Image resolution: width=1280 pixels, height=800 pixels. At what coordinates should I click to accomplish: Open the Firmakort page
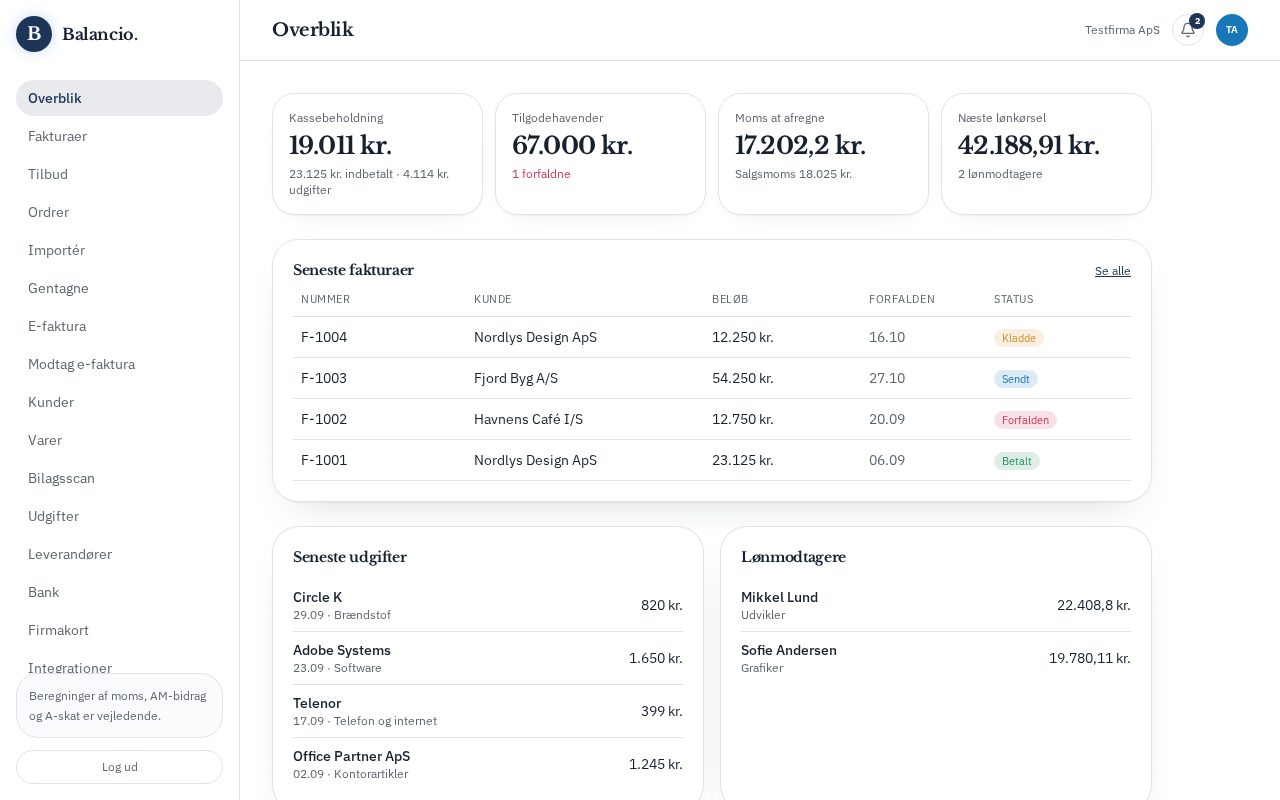119,630
